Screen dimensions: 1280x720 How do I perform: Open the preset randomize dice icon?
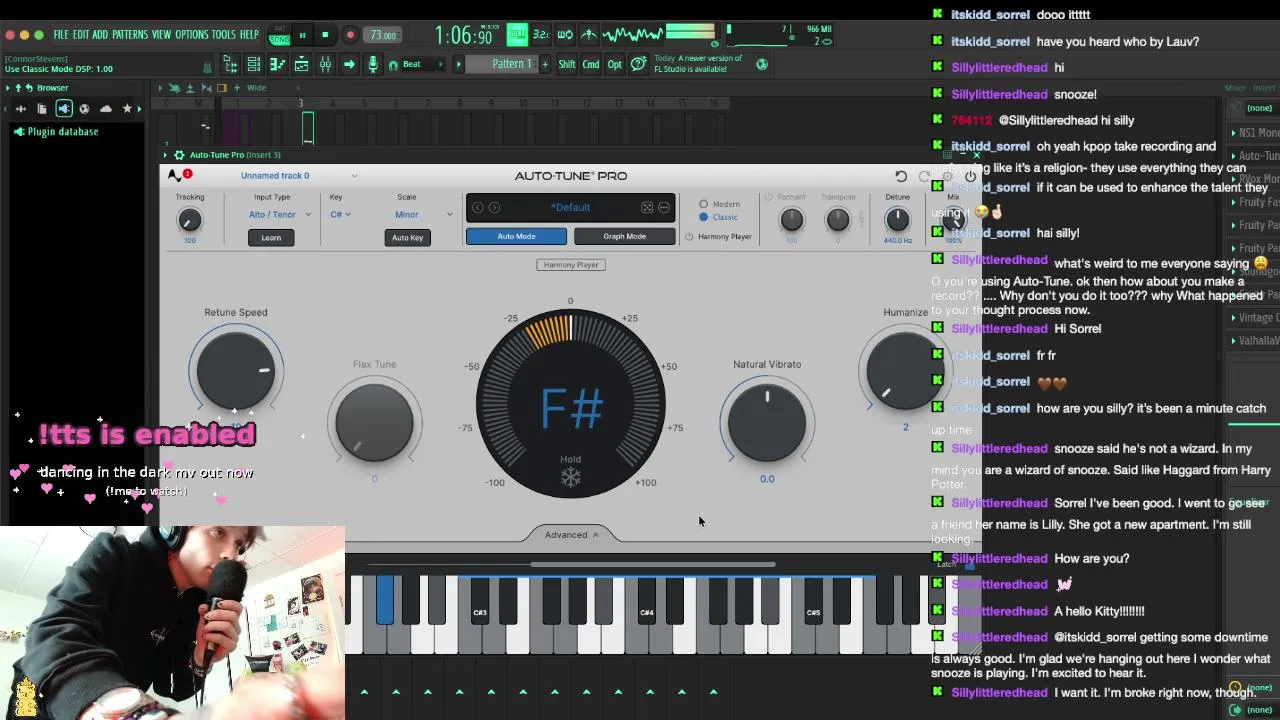[x=647, y=207]
